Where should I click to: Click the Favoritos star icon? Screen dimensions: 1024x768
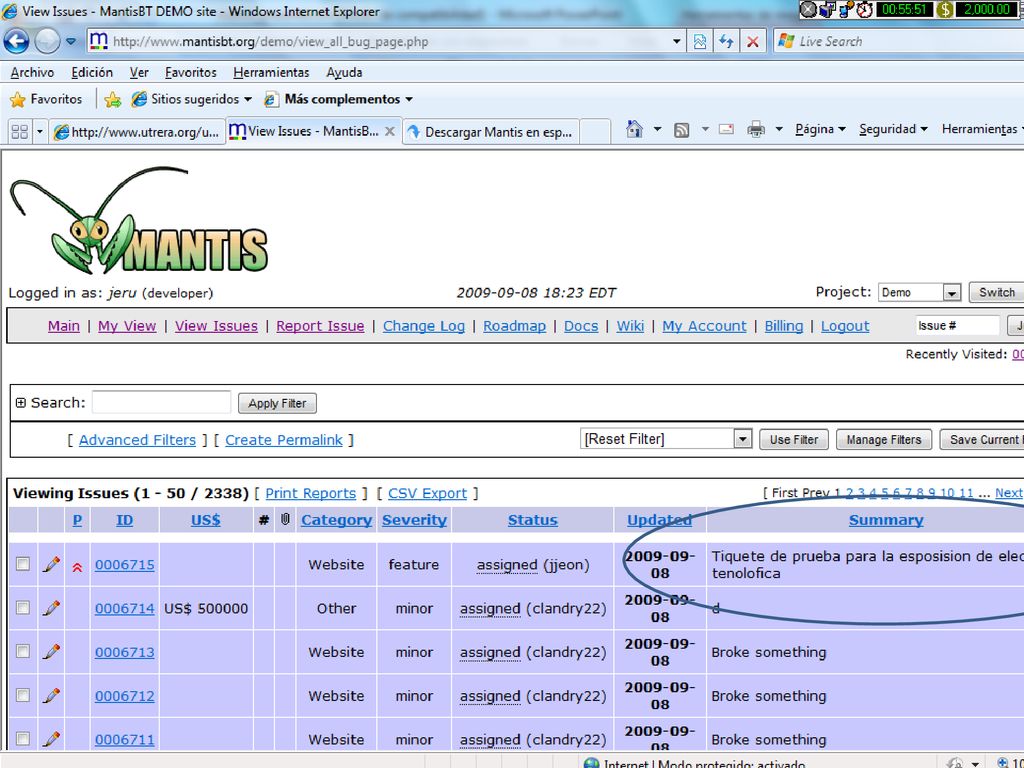coord(18,99)
